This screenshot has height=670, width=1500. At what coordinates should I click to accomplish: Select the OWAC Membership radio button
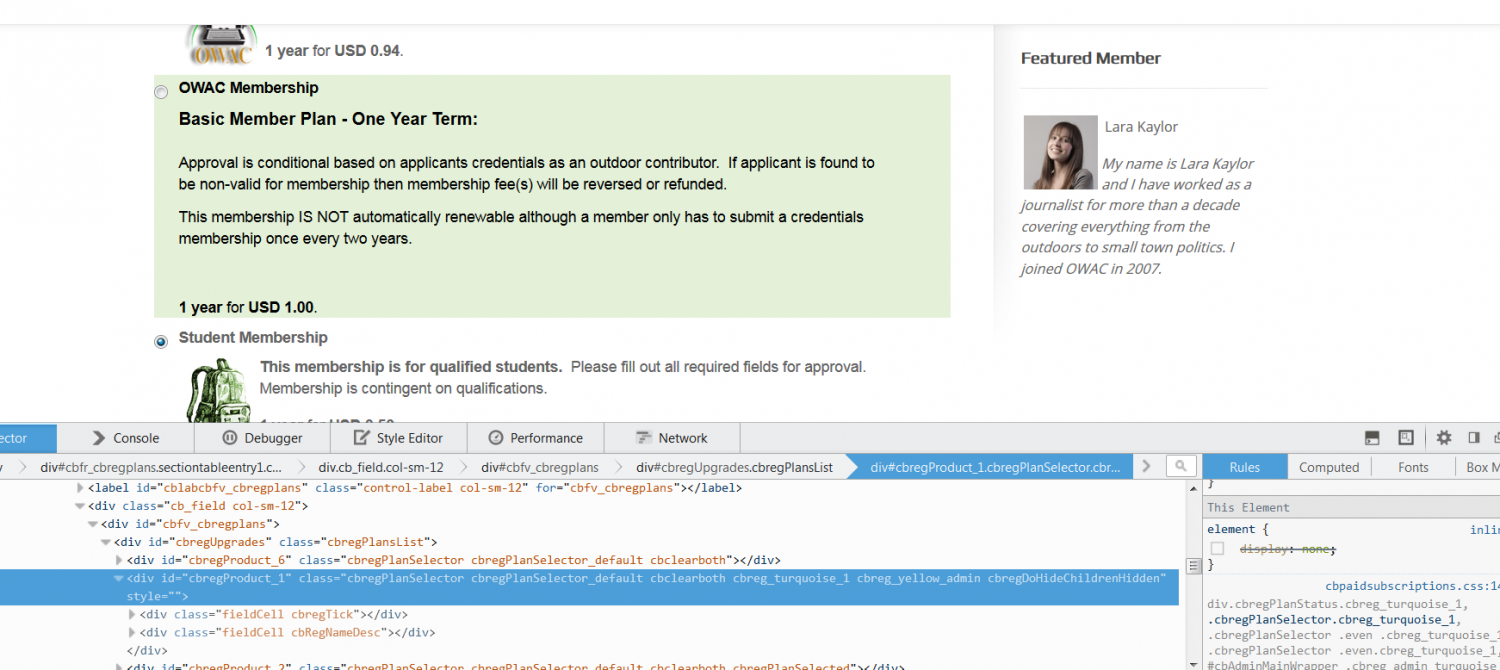pos(161,92)
